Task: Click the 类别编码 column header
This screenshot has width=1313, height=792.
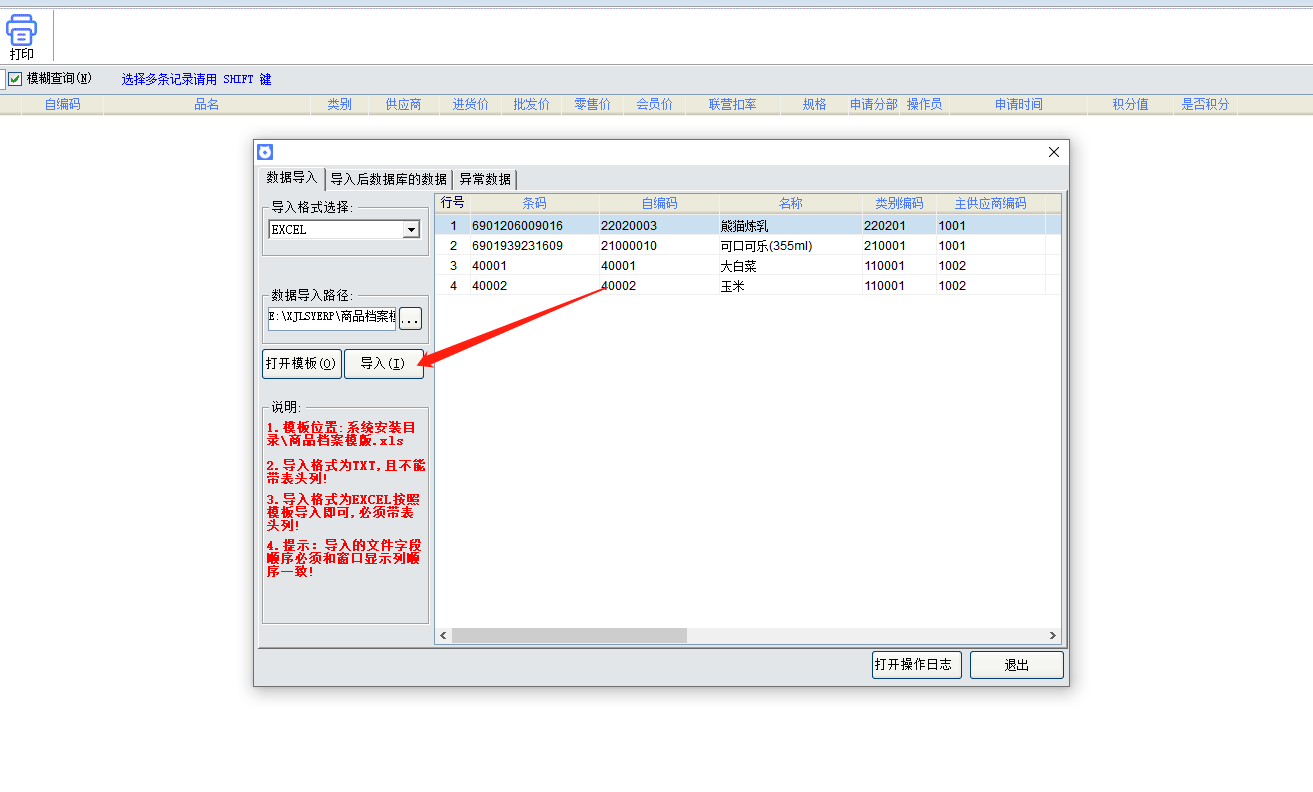Action: [x=899, y=203]
